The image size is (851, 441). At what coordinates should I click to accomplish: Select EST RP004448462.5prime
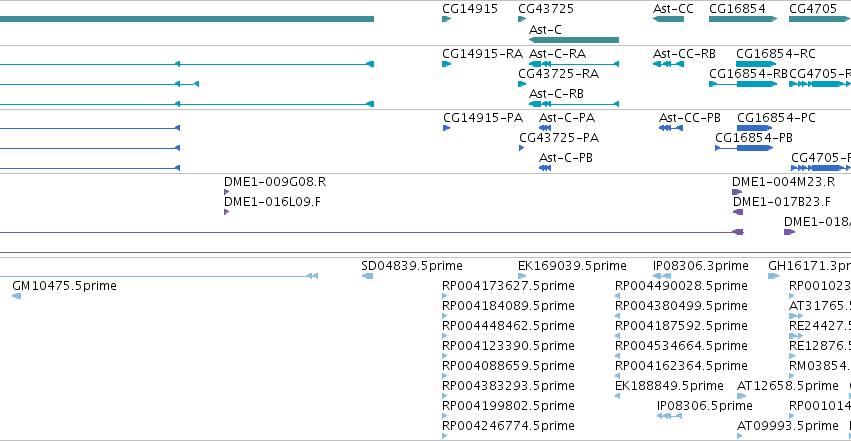click(x=444, y=336)
